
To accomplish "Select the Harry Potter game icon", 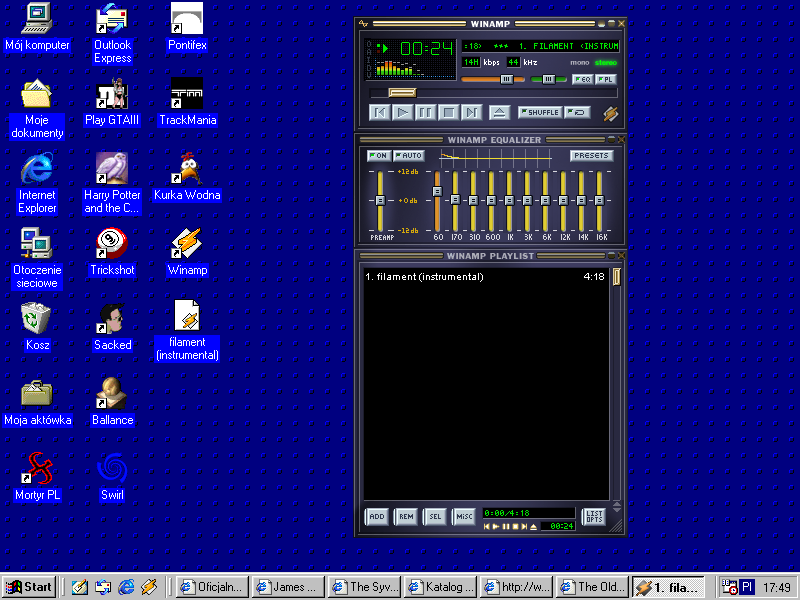I will [112, 184].
